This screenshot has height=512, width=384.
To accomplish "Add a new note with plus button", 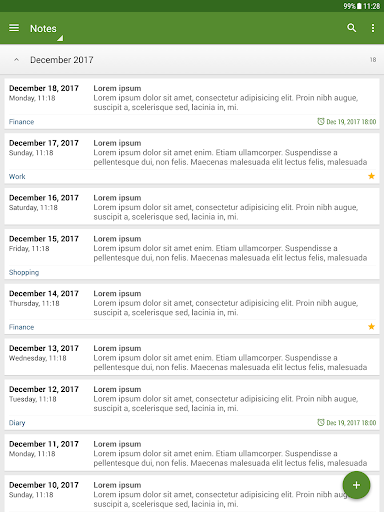I will (356, 485).
